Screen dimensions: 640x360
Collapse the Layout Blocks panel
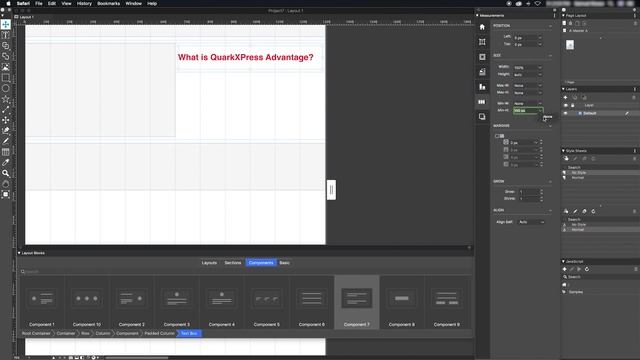19,253
